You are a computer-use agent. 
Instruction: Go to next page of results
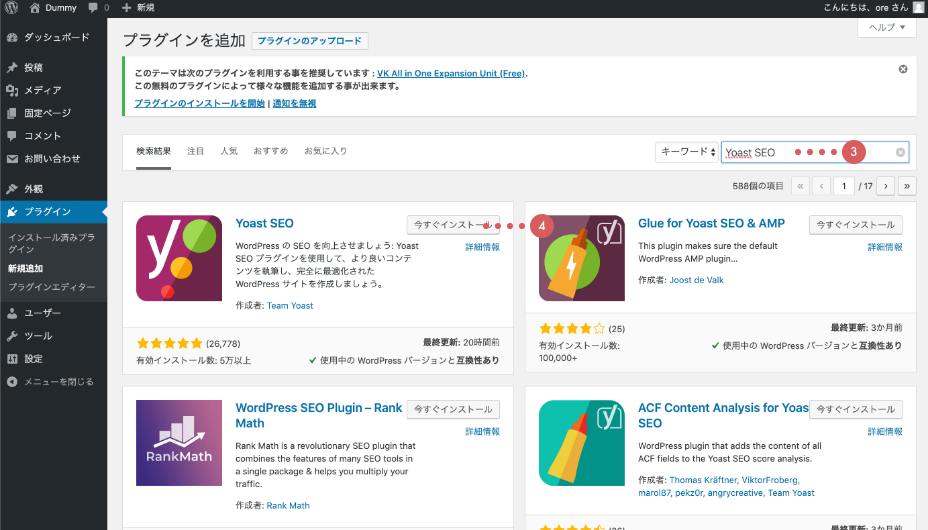coord(885,186)
